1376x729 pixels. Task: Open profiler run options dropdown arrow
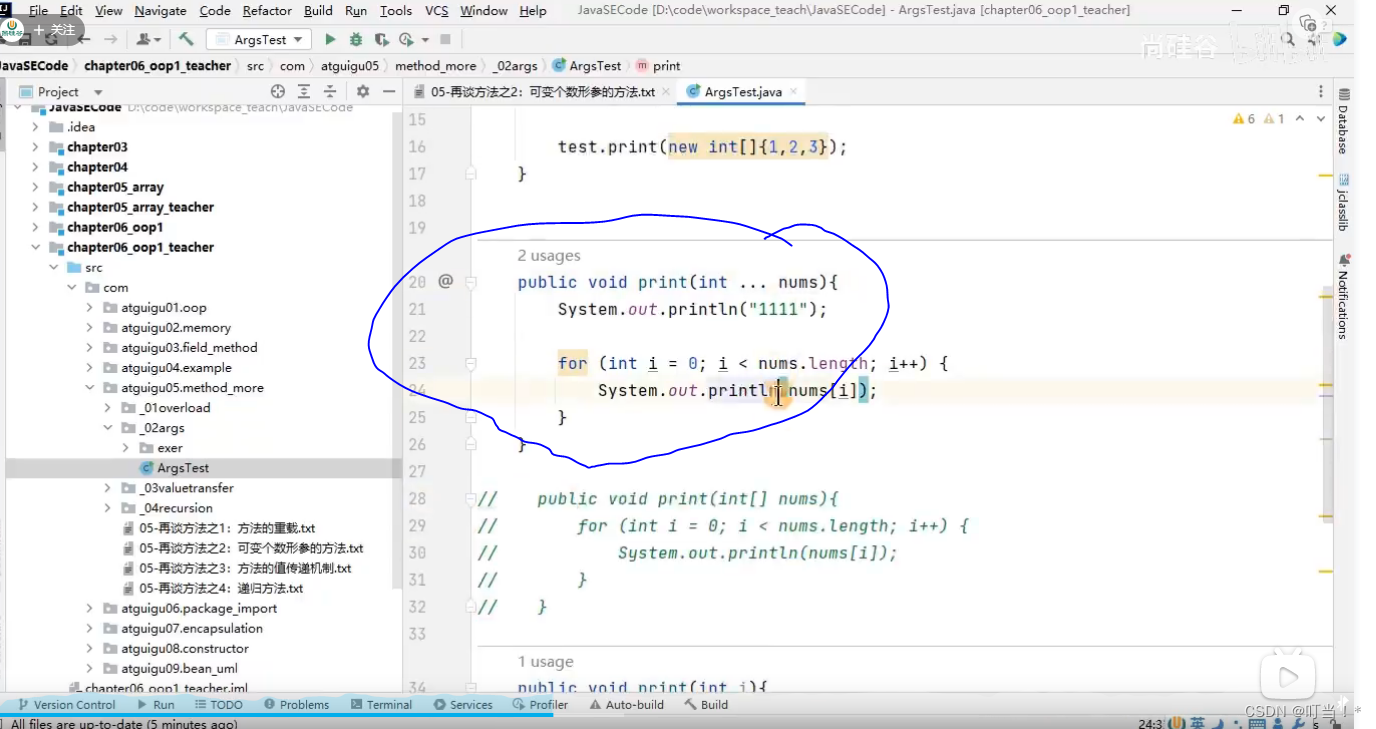coord(425,40)
